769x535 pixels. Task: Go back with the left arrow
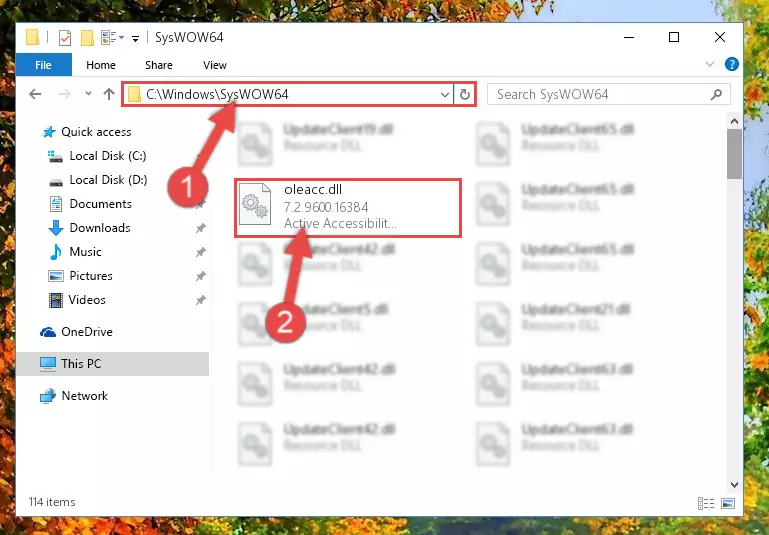point(35,94)
